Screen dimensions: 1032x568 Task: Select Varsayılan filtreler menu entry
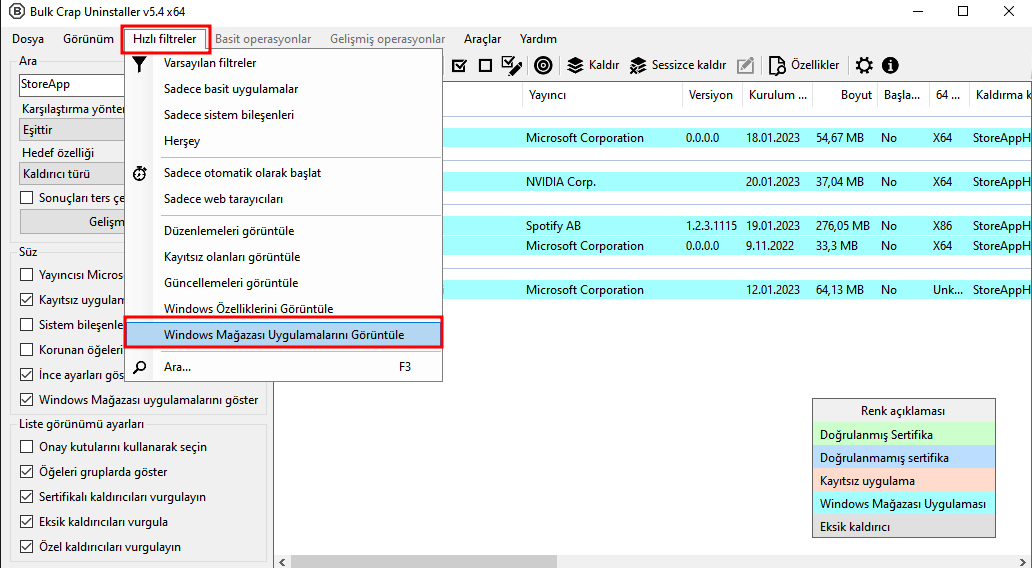click(x=283, y=63)
